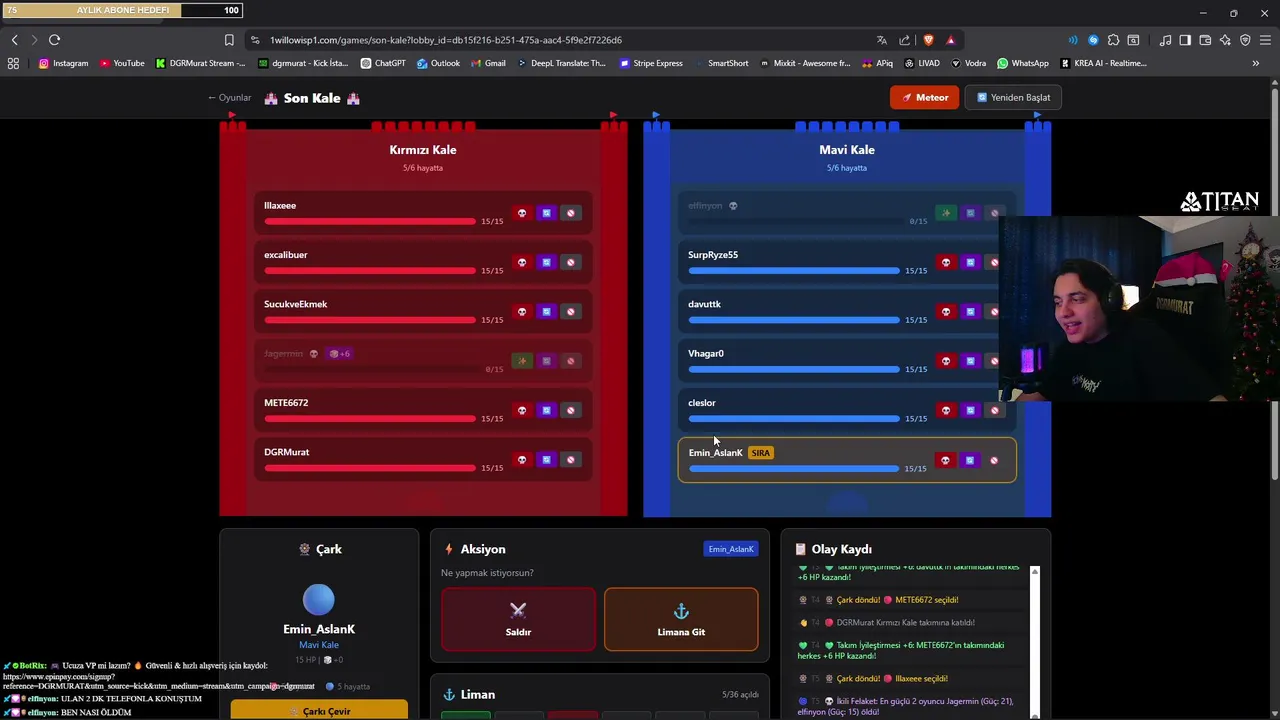
Task: Click the skull icon for SurpRyze55
Action: [945, 262]
